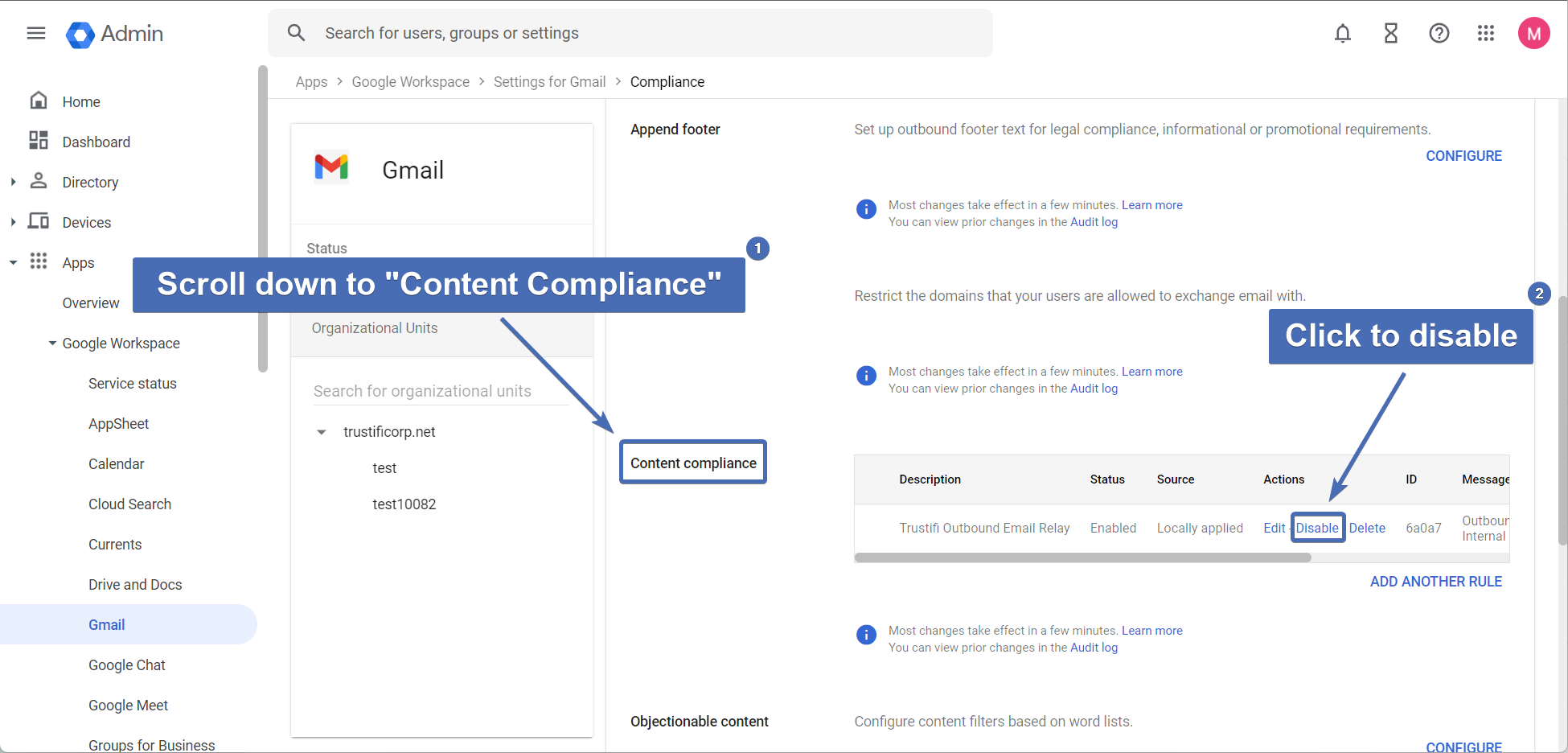Image resolution: width=1568 pixels, height=753 pixels.
Task: Open the notifications bell
Action: [x=1343, y=33]
